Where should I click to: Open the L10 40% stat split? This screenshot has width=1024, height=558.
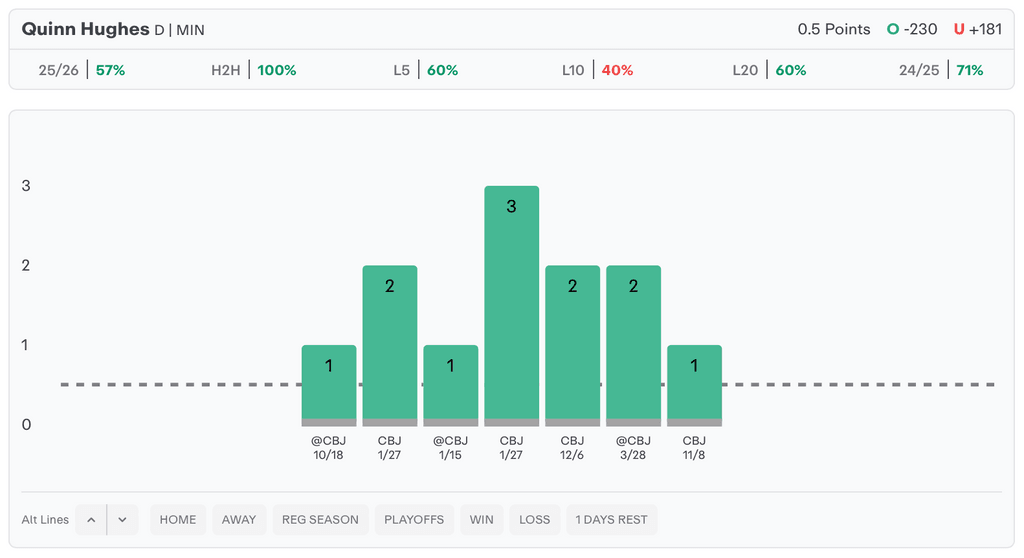pos(597,70)
